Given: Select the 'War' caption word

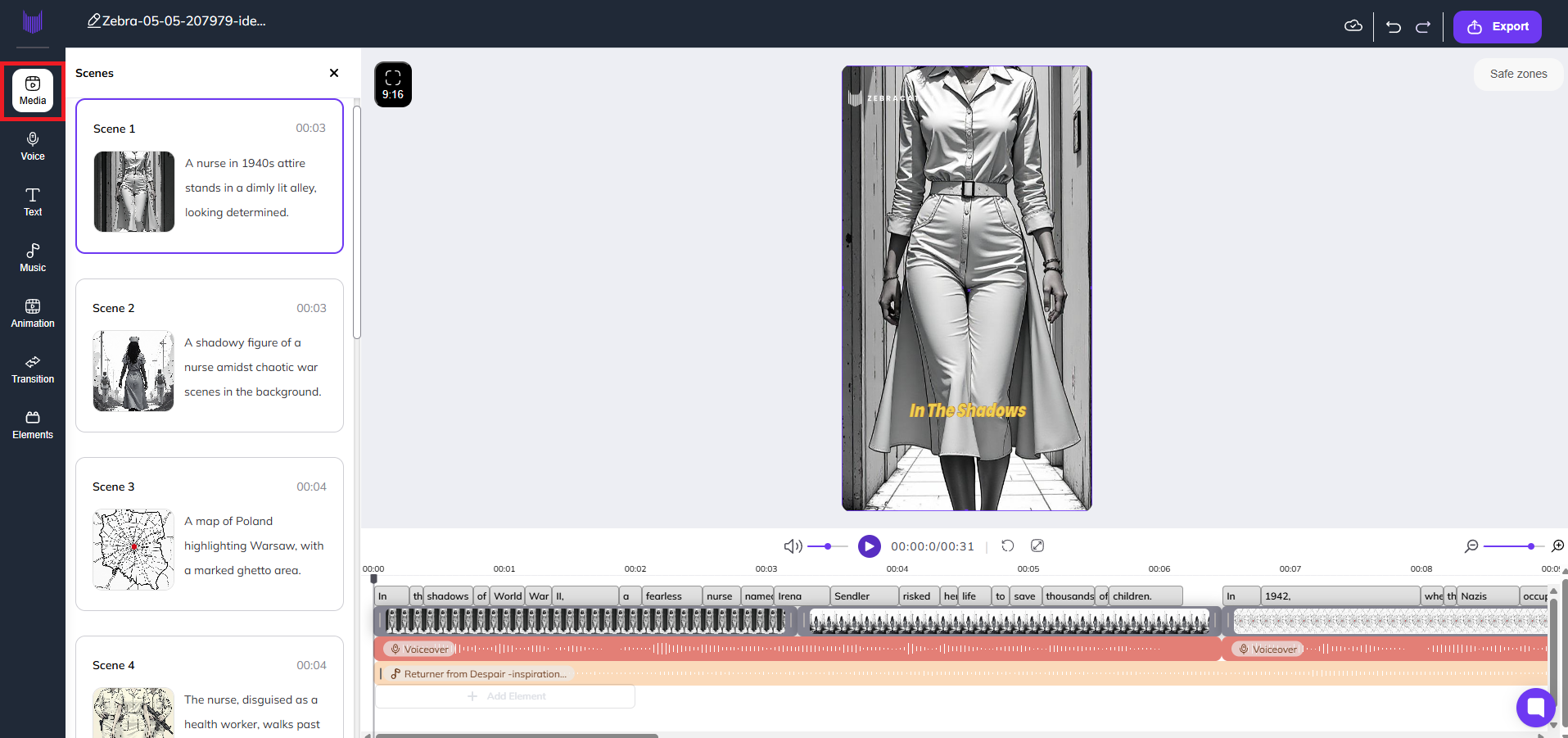Looking at the screenshot, I should (539, 596).
